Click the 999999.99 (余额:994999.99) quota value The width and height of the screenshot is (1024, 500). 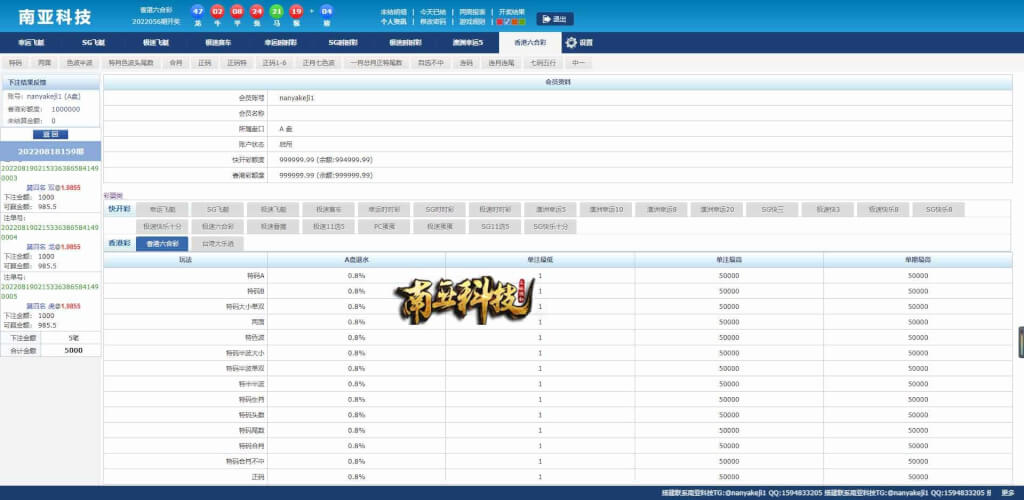coord(326,160)
